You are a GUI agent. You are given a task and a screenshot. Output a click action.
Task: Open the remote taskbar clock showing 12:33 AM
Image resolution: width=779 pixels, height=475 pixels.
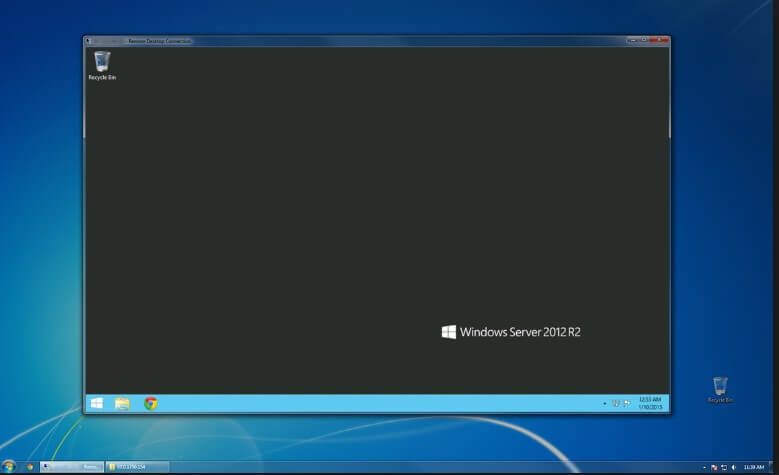pos(650,403)
